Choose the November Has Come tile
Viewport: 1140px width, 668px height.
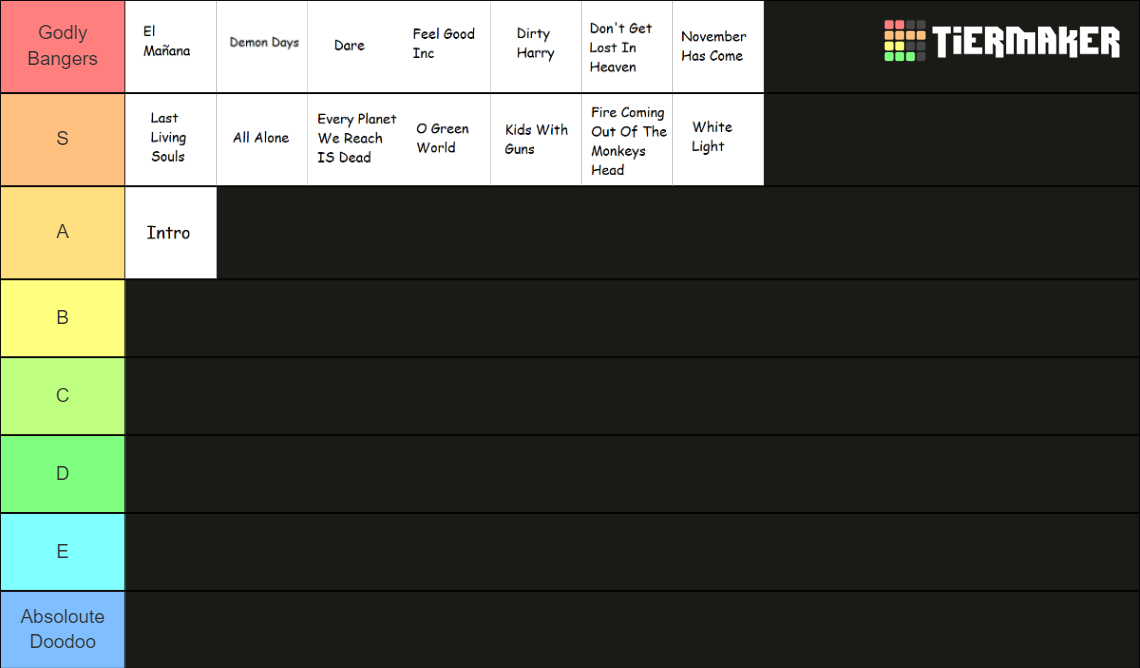pos(718,47)
